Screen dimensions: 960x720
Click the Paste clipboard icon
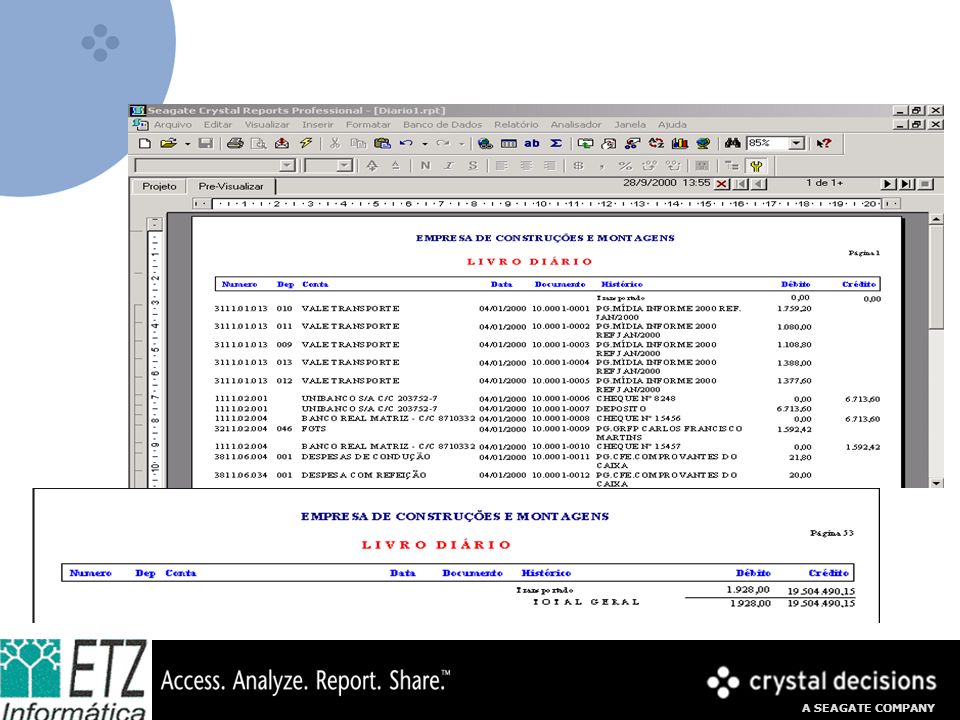click(x=382, y=143)
